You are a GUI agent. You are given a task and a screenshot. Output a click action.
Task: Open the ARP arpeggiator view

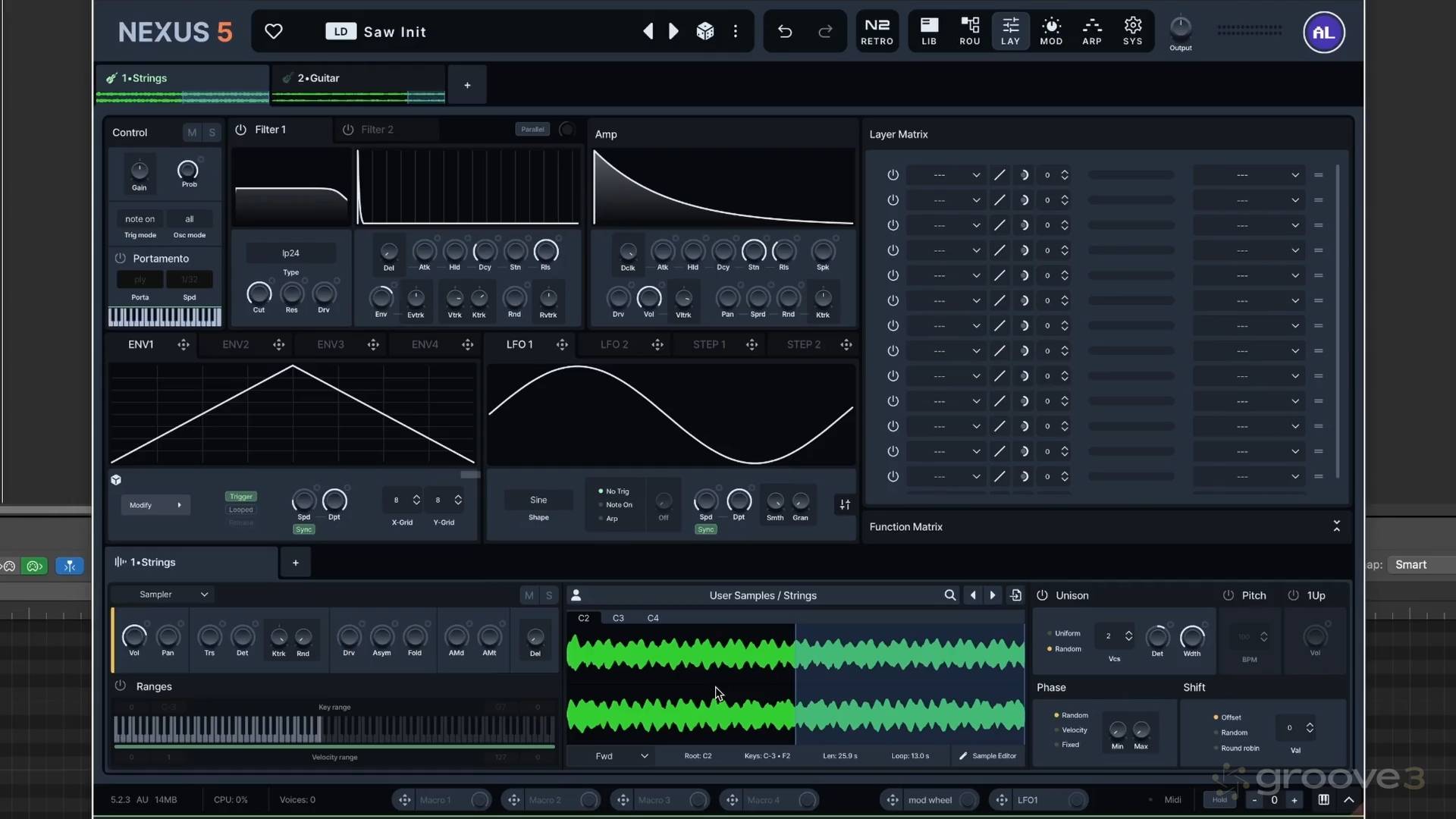[x=1092, y=31]
